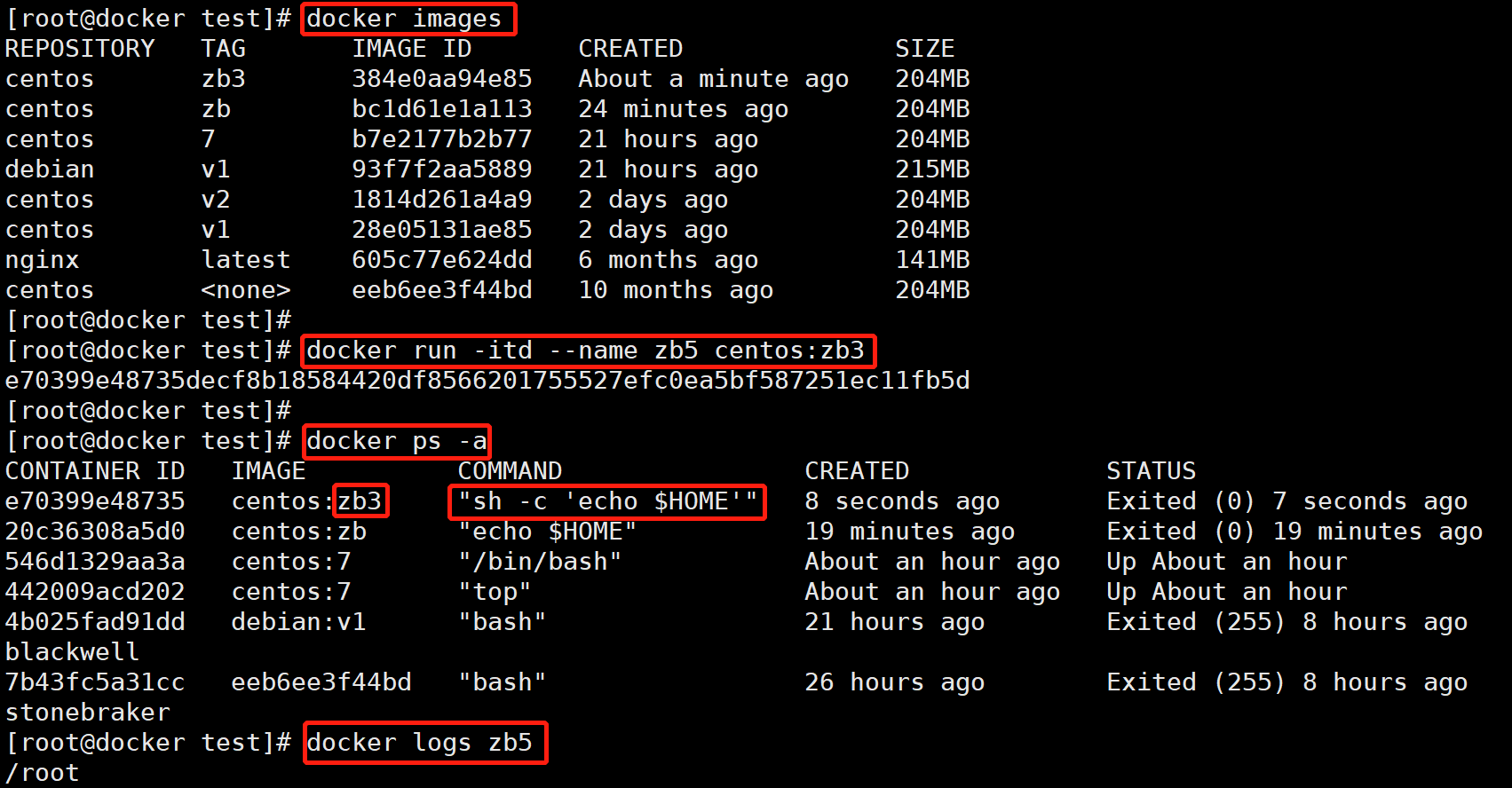Click the 'docker ps -a' command
The image size is (1512, 788).
pos(397,441)
